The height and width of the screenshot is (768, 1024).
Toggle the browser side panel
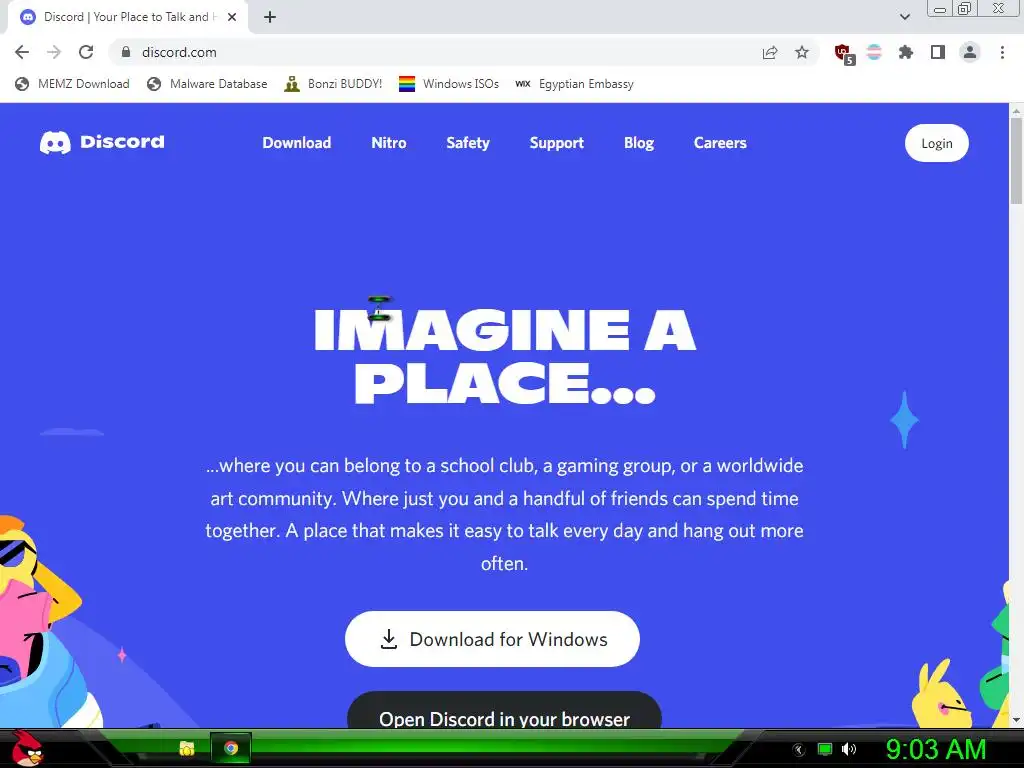938,52
